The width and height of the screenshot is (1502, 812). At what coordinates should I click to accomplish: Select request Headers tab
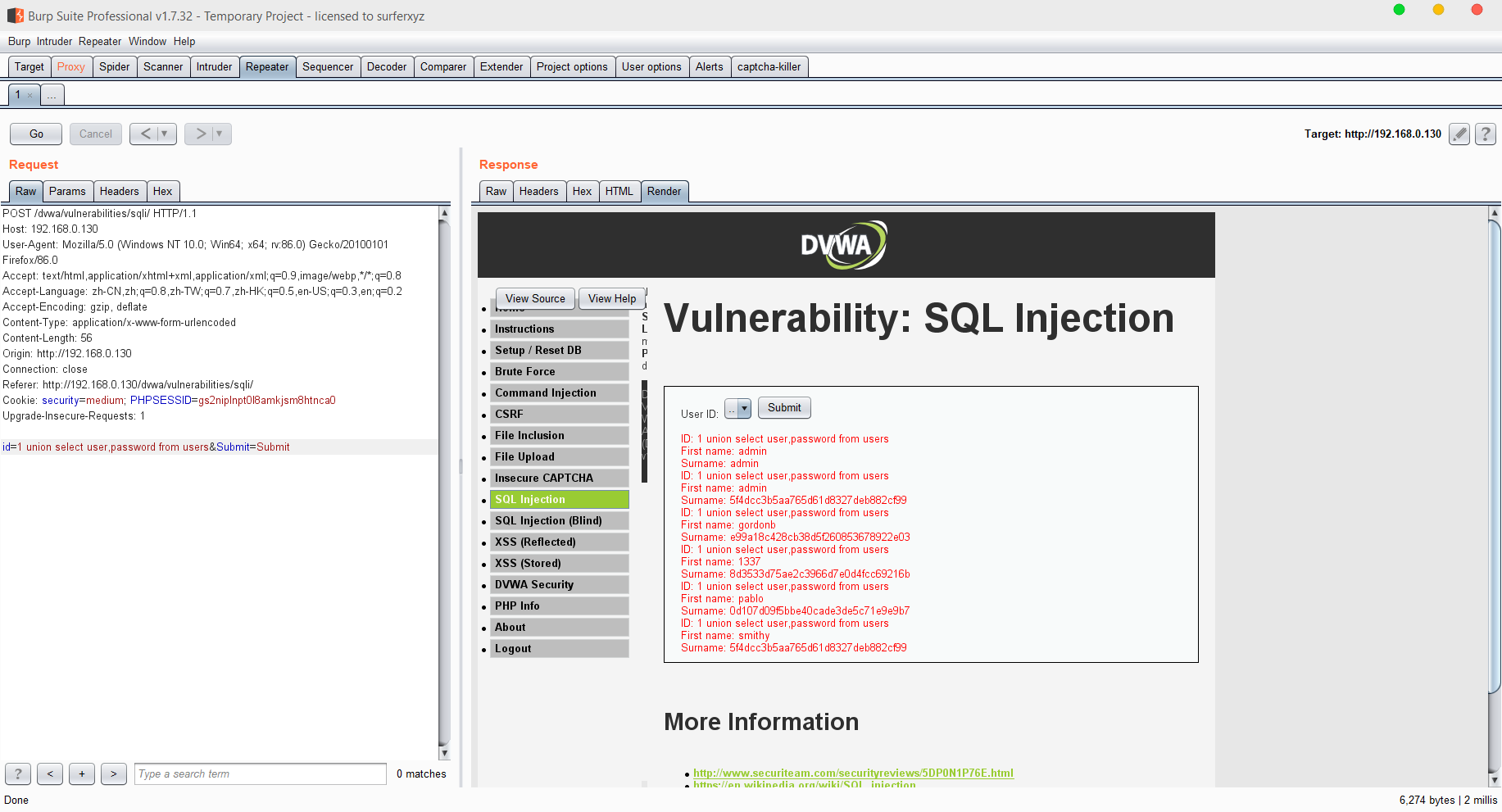click(x=120, y=191)
